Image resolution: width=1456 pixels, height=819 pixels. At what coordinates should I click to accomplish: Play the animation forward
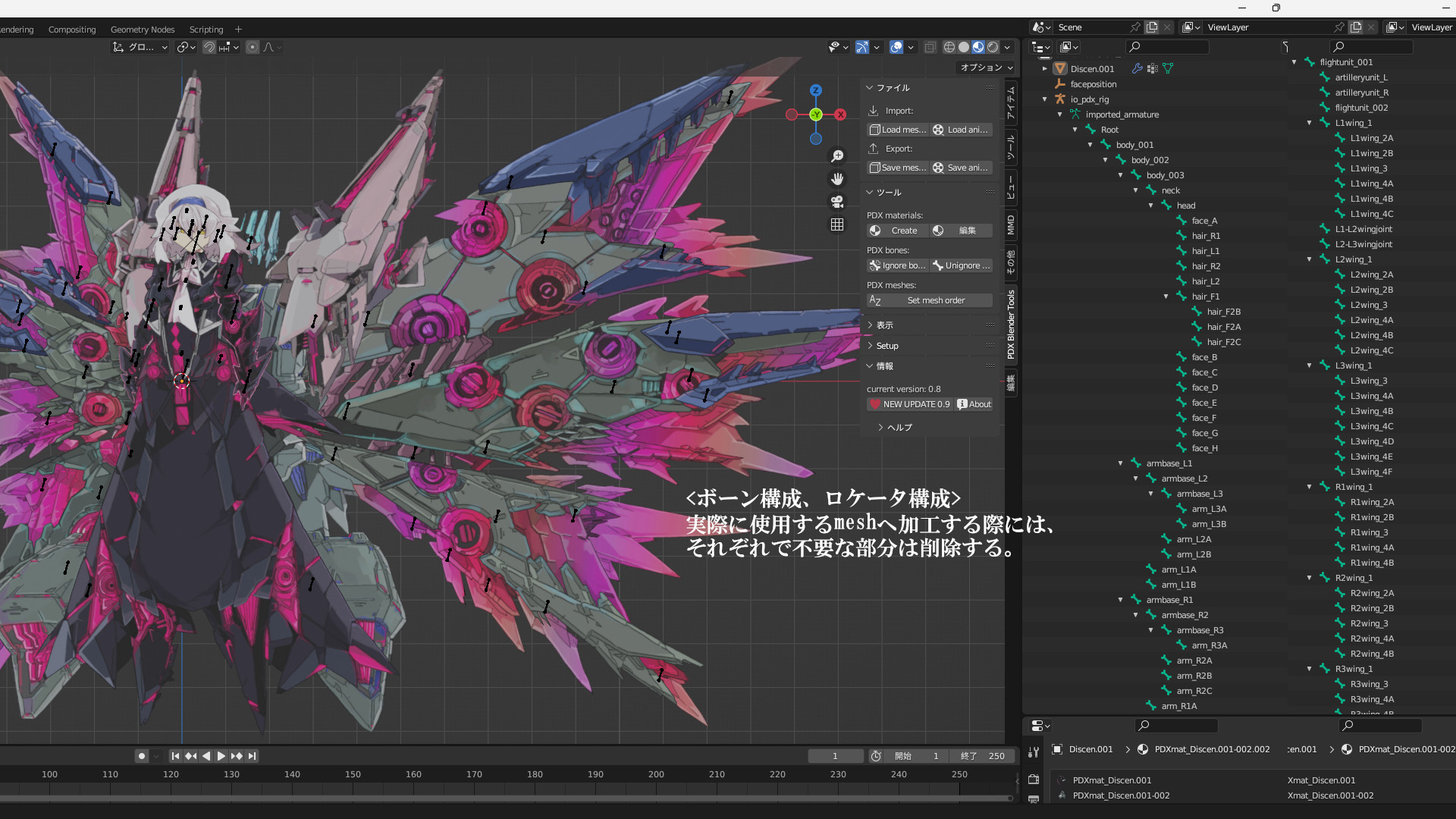[221, 756]
